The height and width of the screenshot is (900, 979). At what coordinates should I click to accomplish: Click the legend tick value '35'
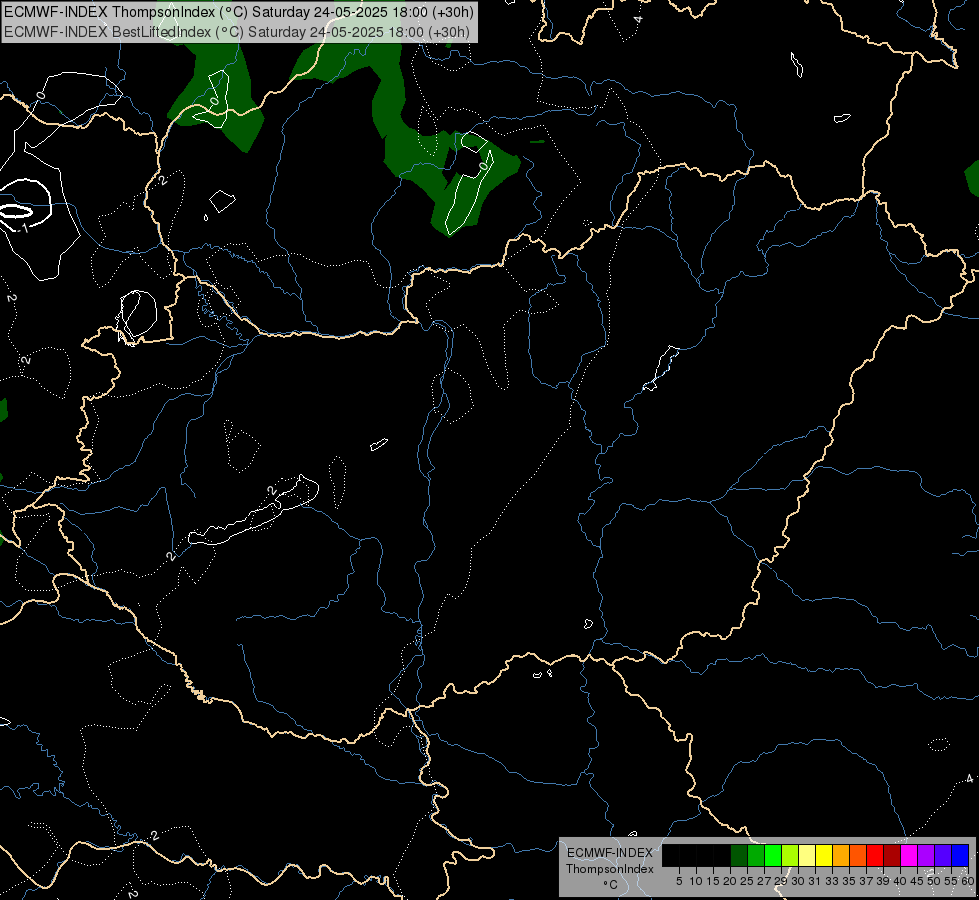coord(849,881)
